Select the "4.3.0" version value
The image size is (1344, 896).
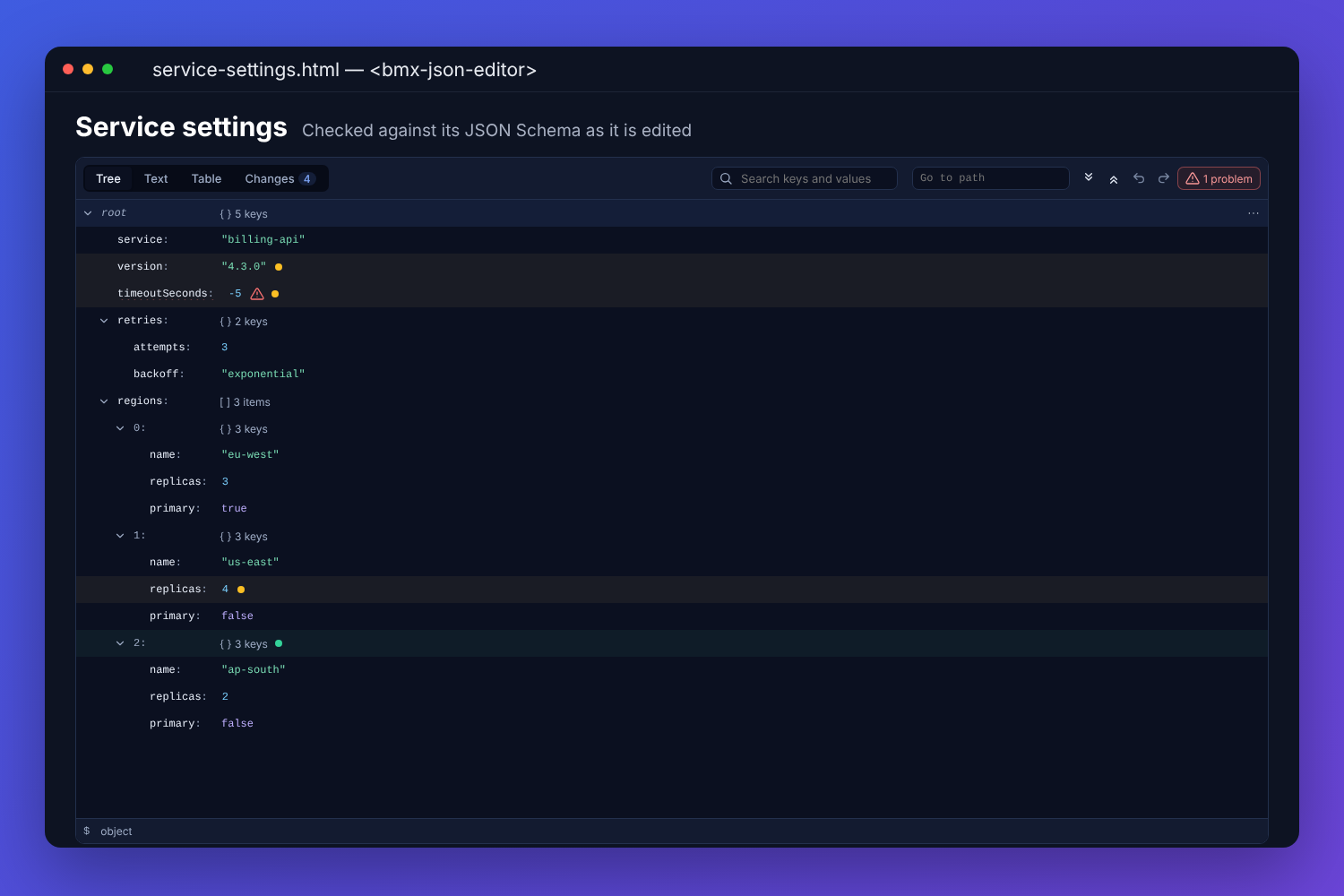[244, 267]
